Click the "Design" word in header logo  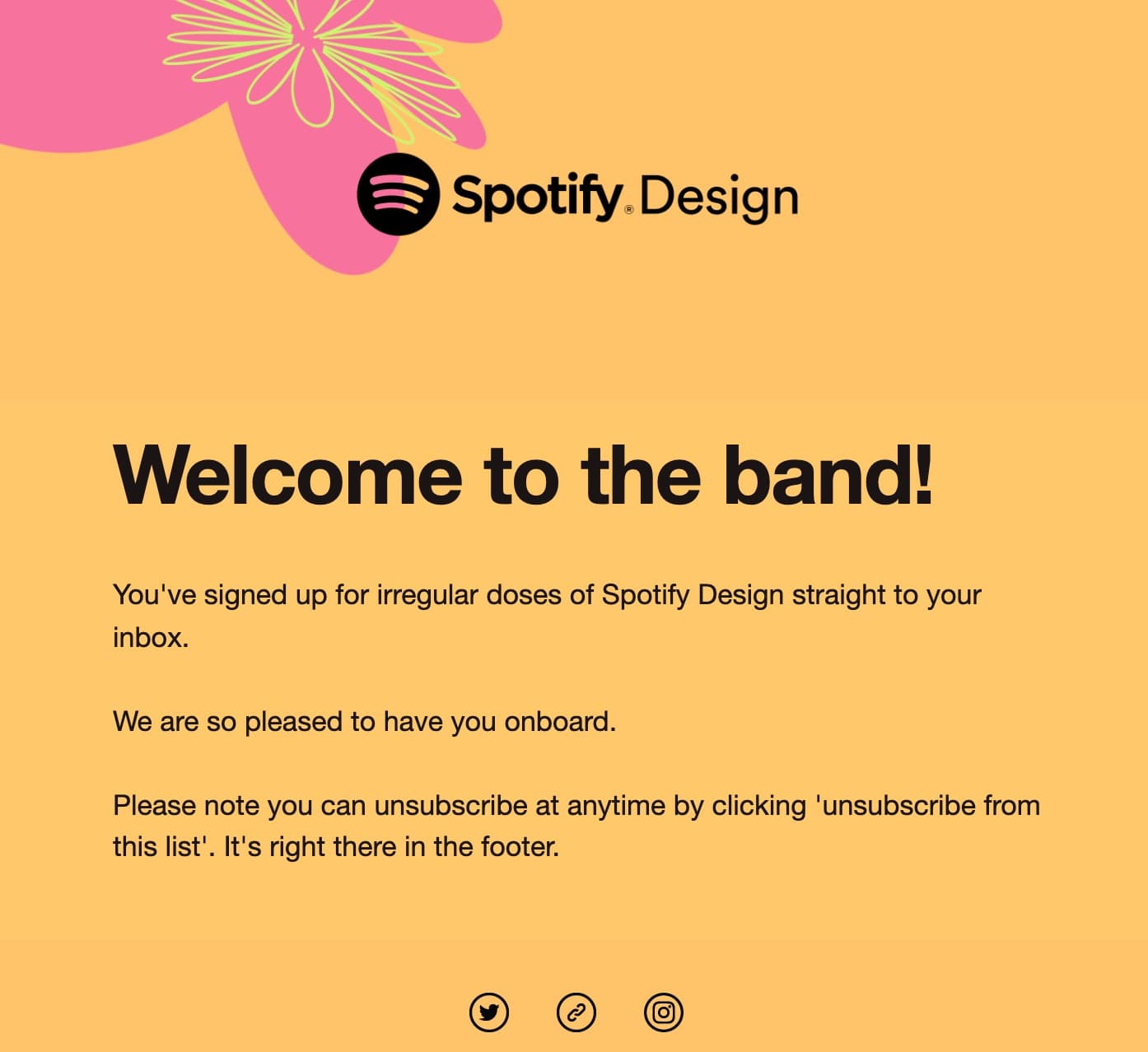(x=718, y=198)
